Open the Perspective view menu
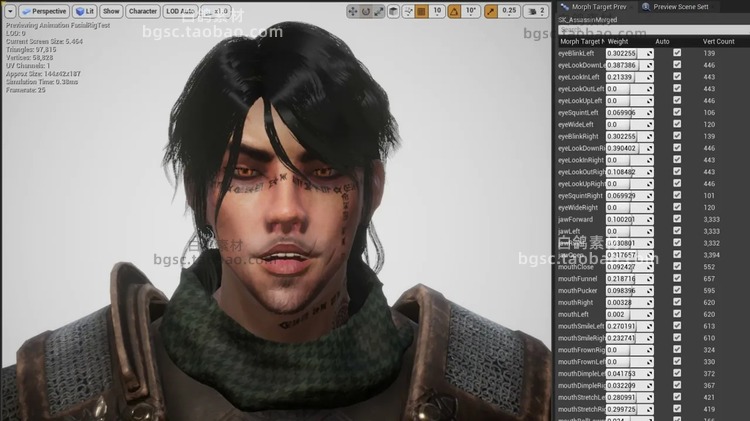Viewport: 750px width, 421px height. (x=44, y=11)
